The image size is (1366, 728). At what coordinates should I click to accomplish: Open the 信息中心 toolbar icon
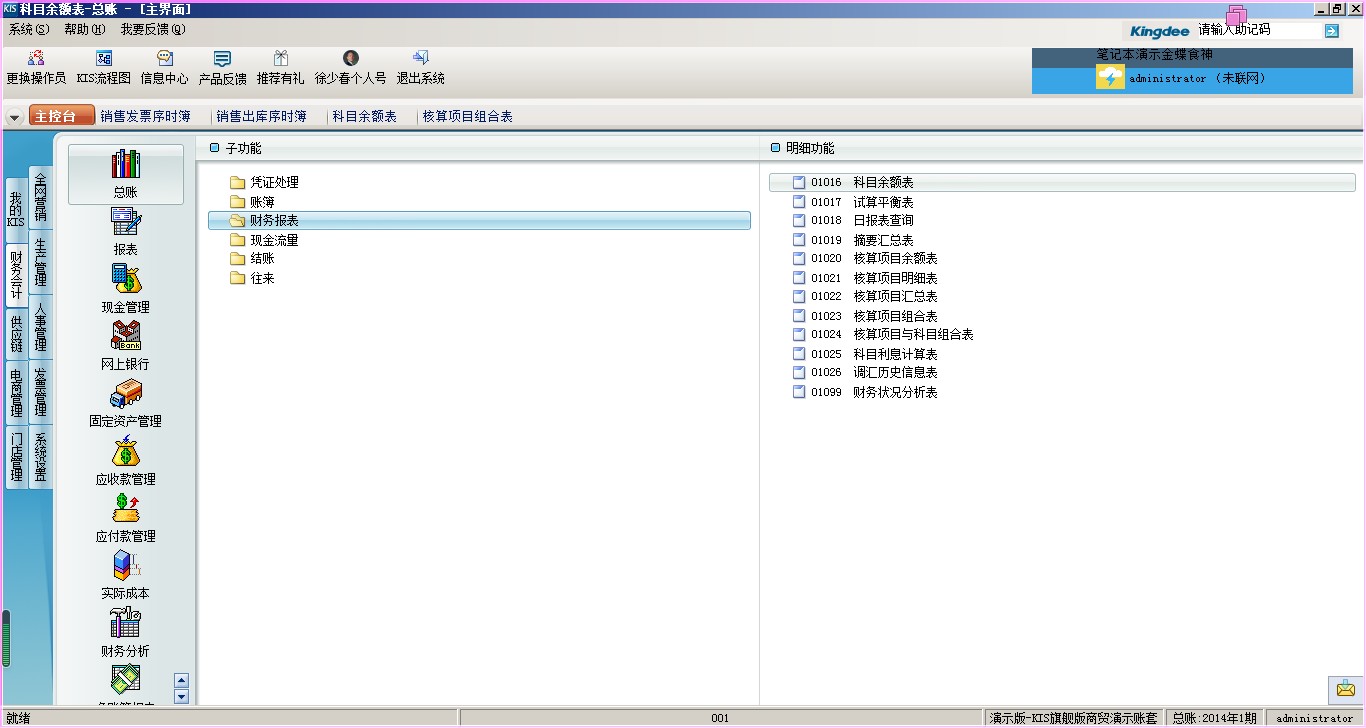tap(164, 67)
